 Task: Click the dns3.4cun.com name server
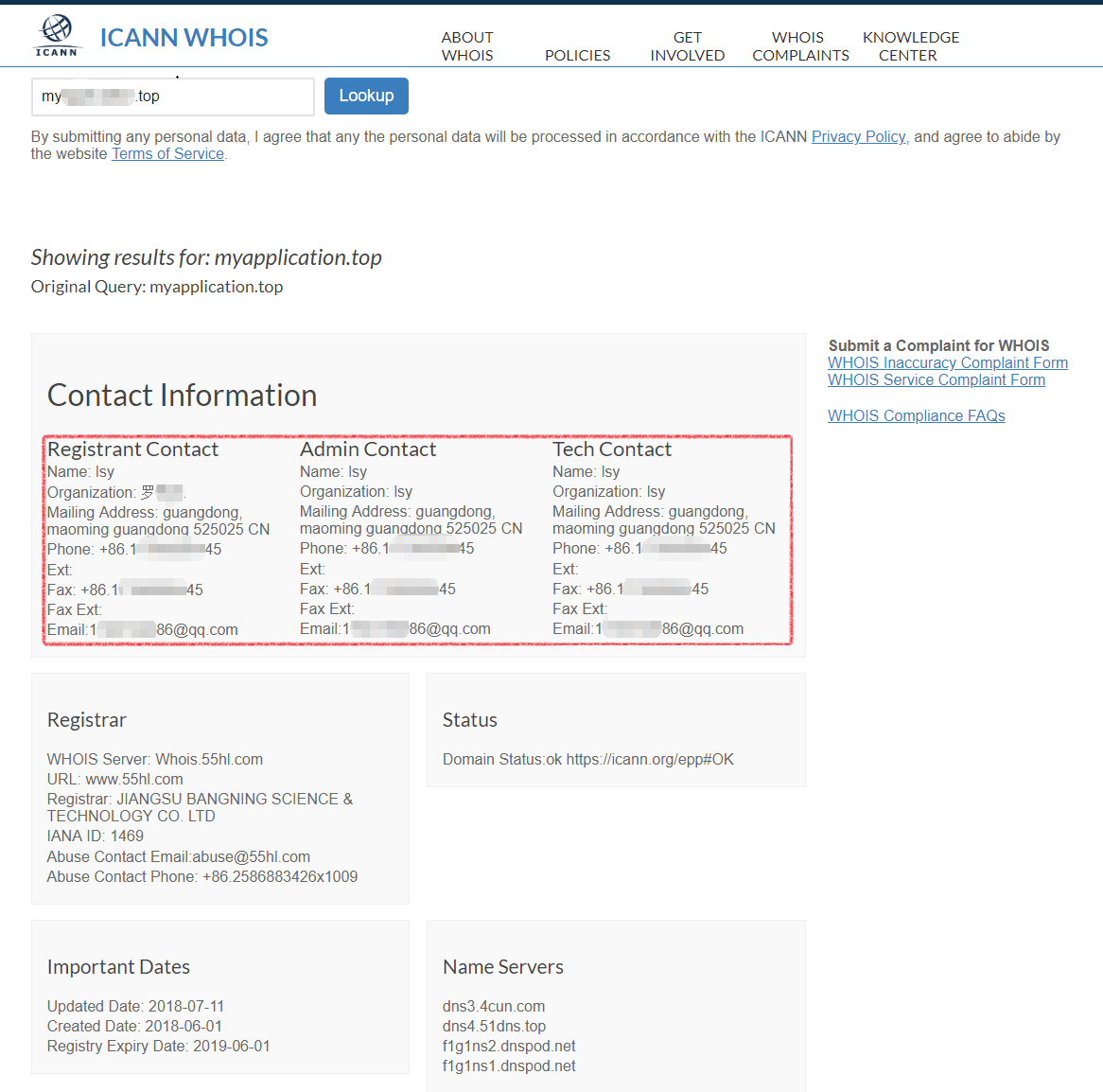point(493,1006)
